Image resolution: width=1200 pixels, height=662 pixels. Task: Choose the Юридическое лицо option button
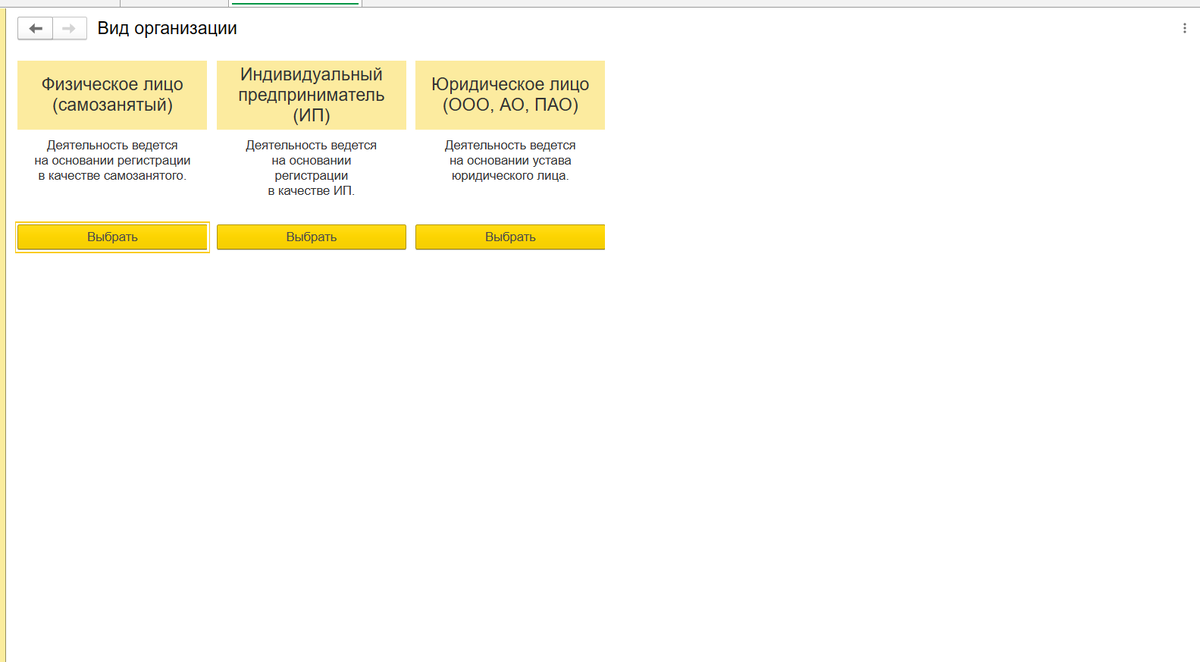click(x=510, y=237)
